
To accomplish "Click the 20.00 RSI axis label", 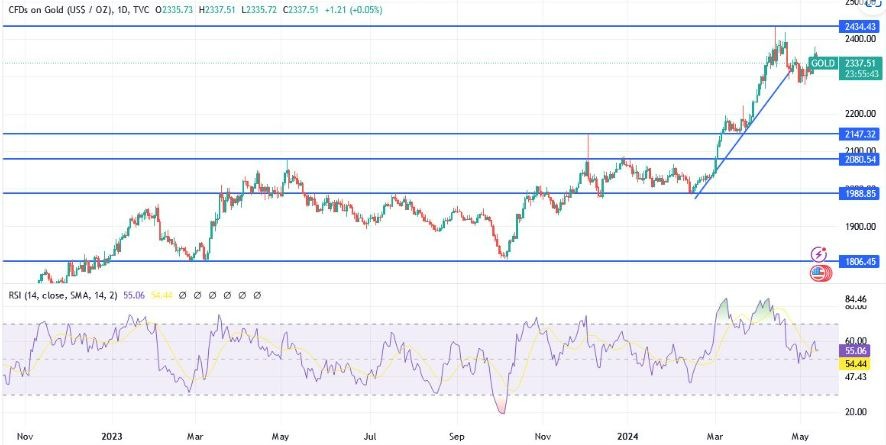I will point(857,412).
